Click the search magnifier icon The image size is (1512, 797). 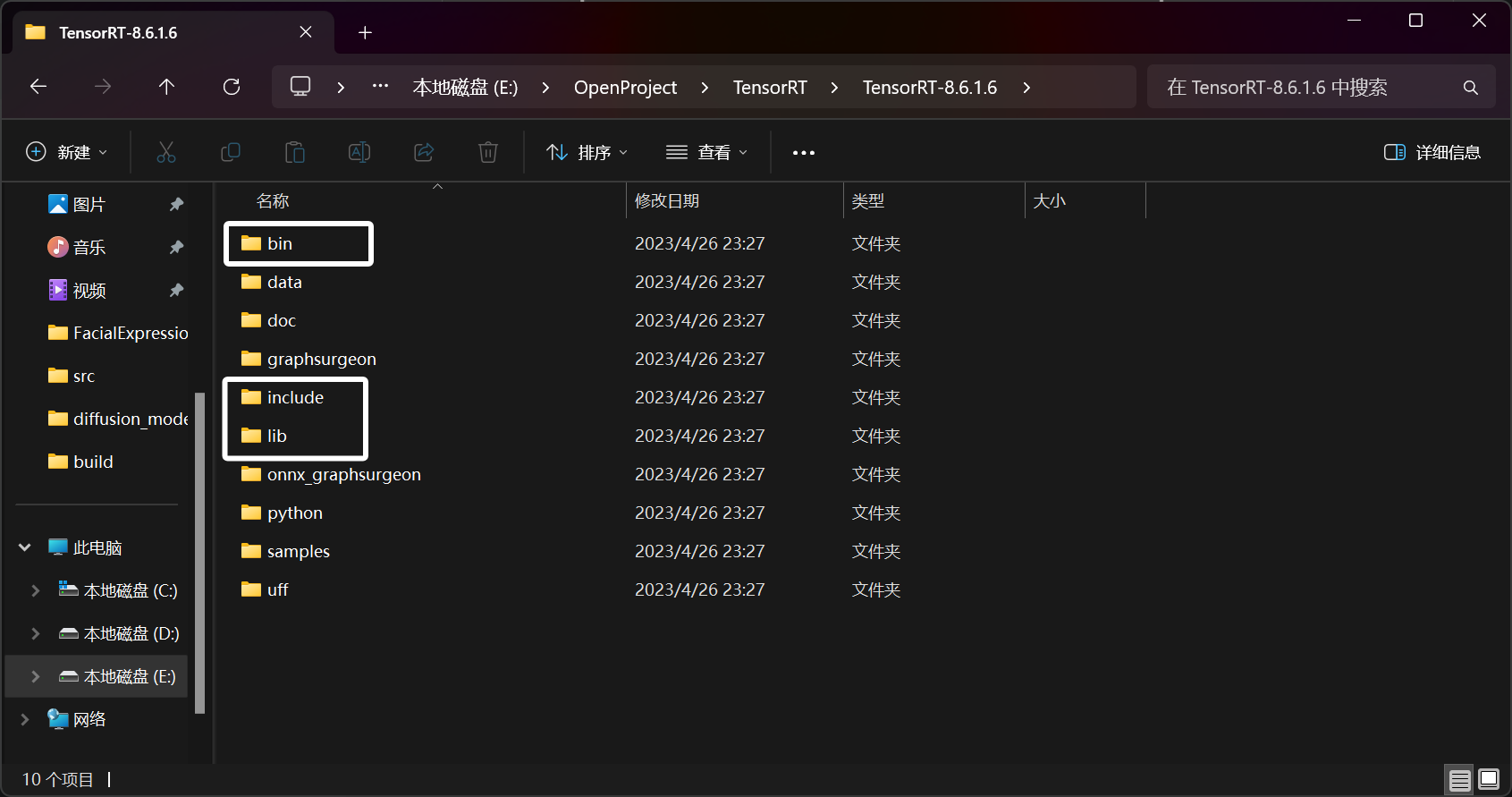coord(1471,88)
